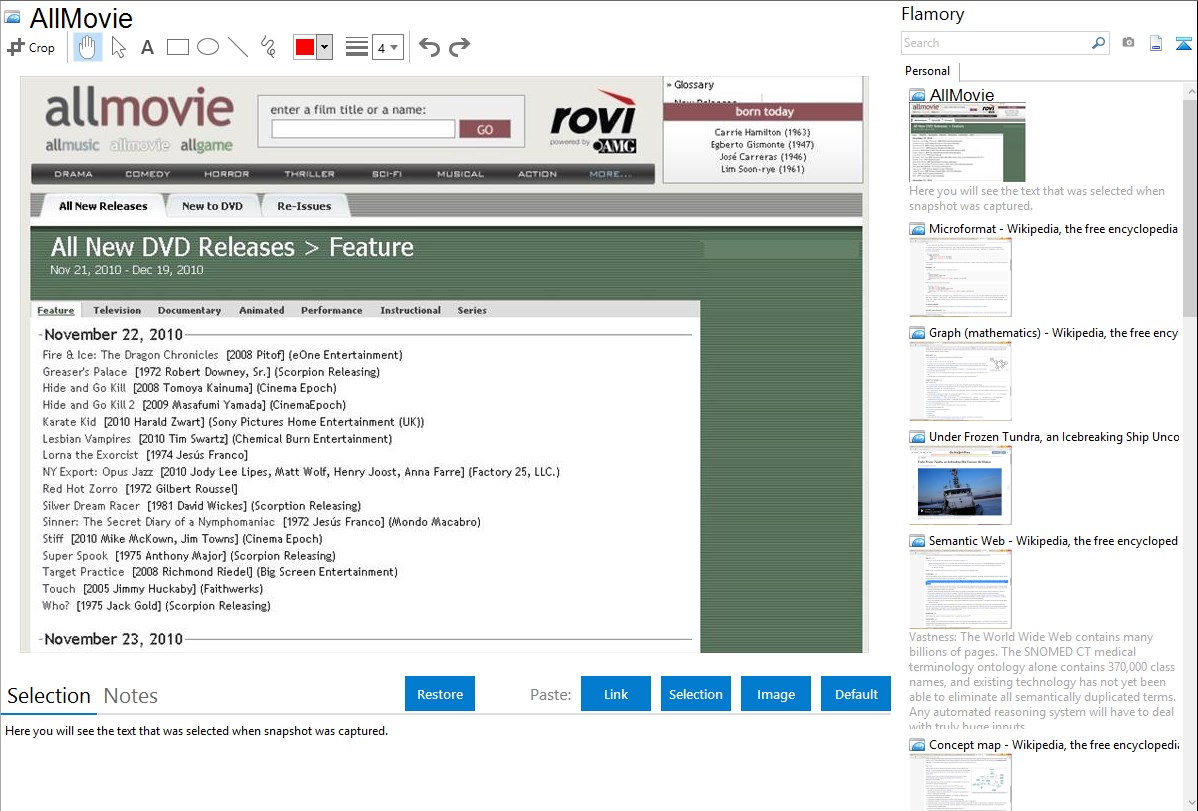Click the icon next to Graph (mathematics) snapshot
1198x811 pixels.
coord(917,333)
